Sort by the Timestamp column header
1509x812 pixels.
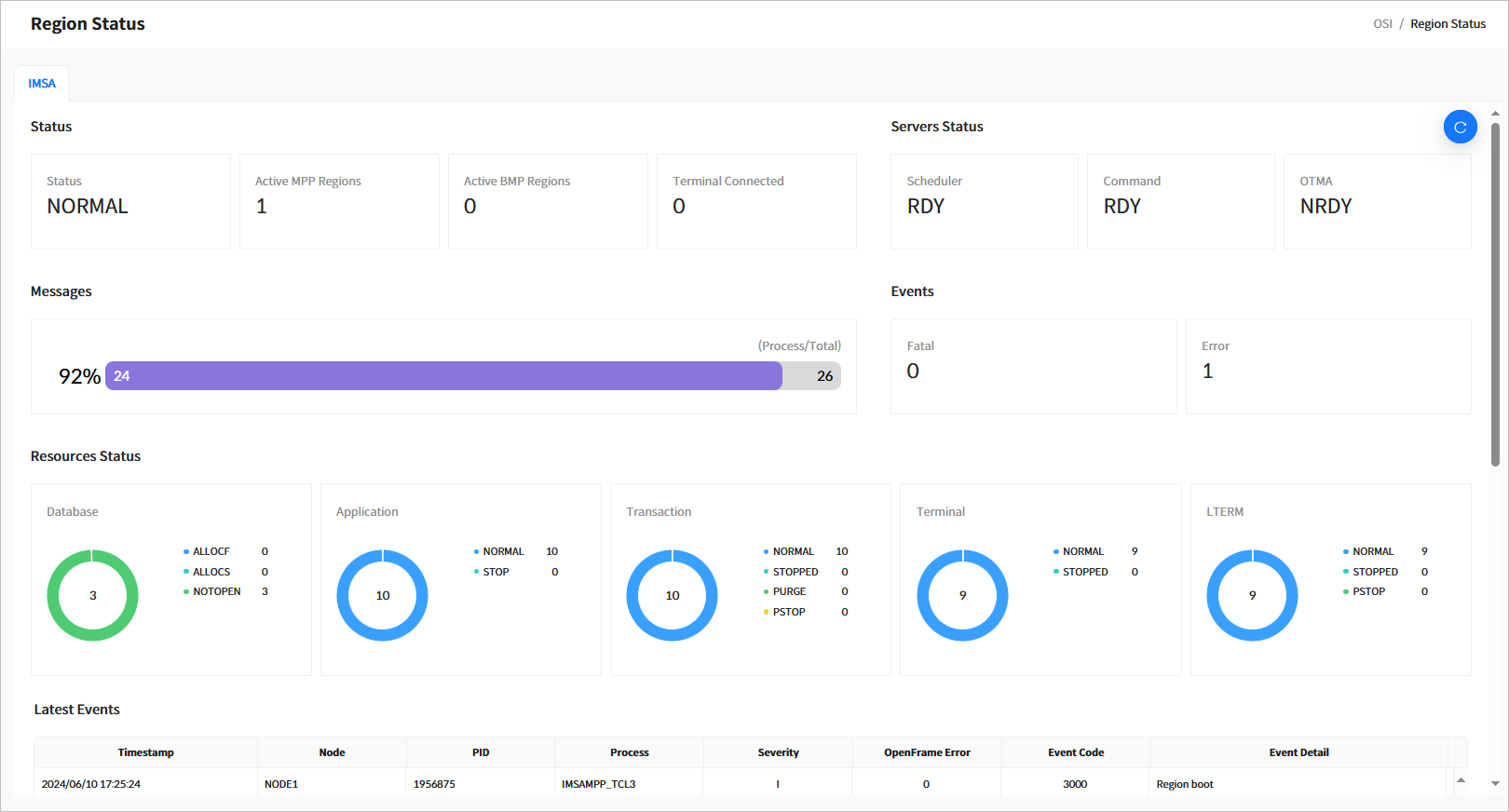(145, 752)
